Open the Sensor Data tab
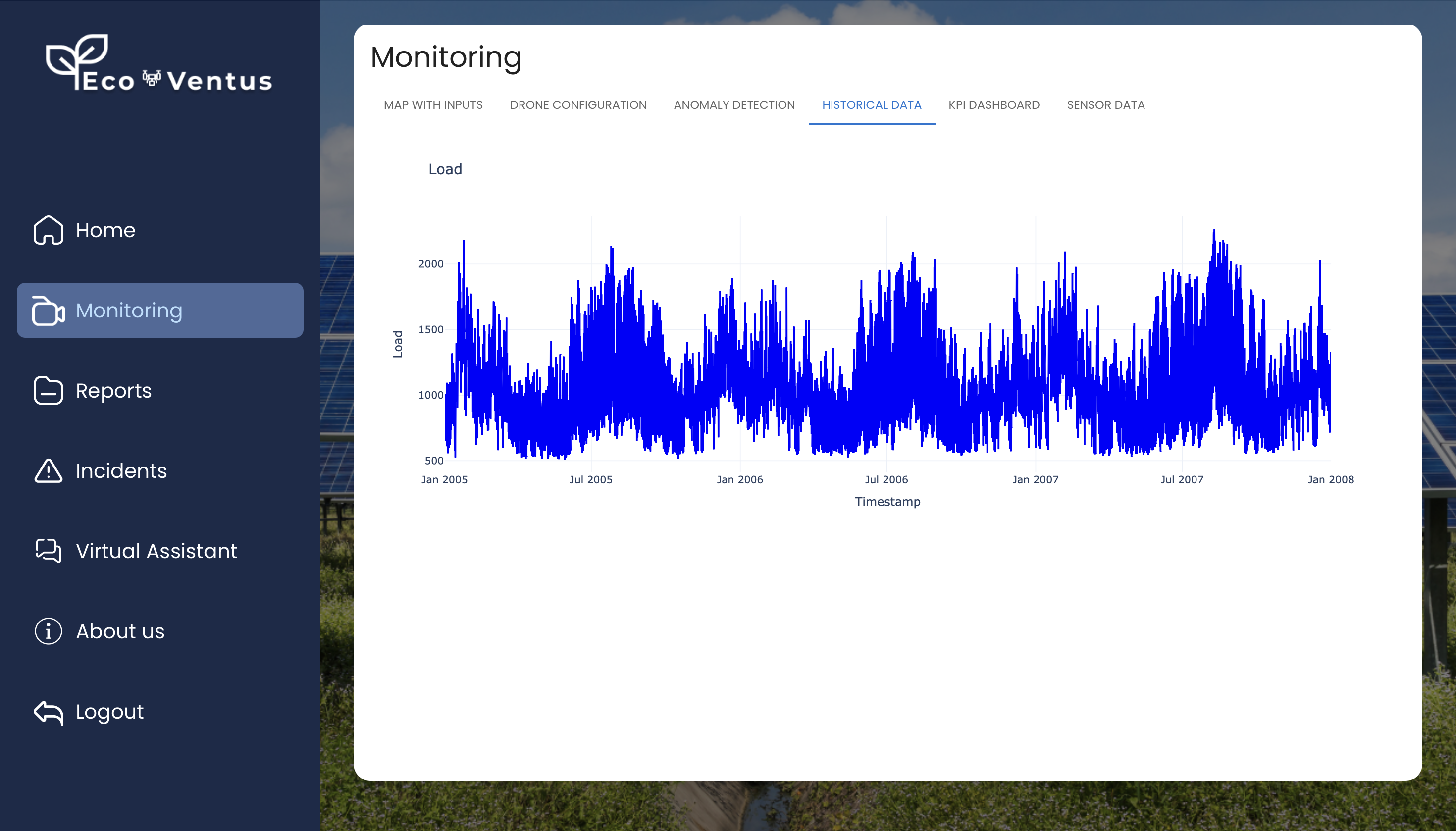Image resolution: width=1456 pixels, height=831 pixels. click(x=1106, y=105)
